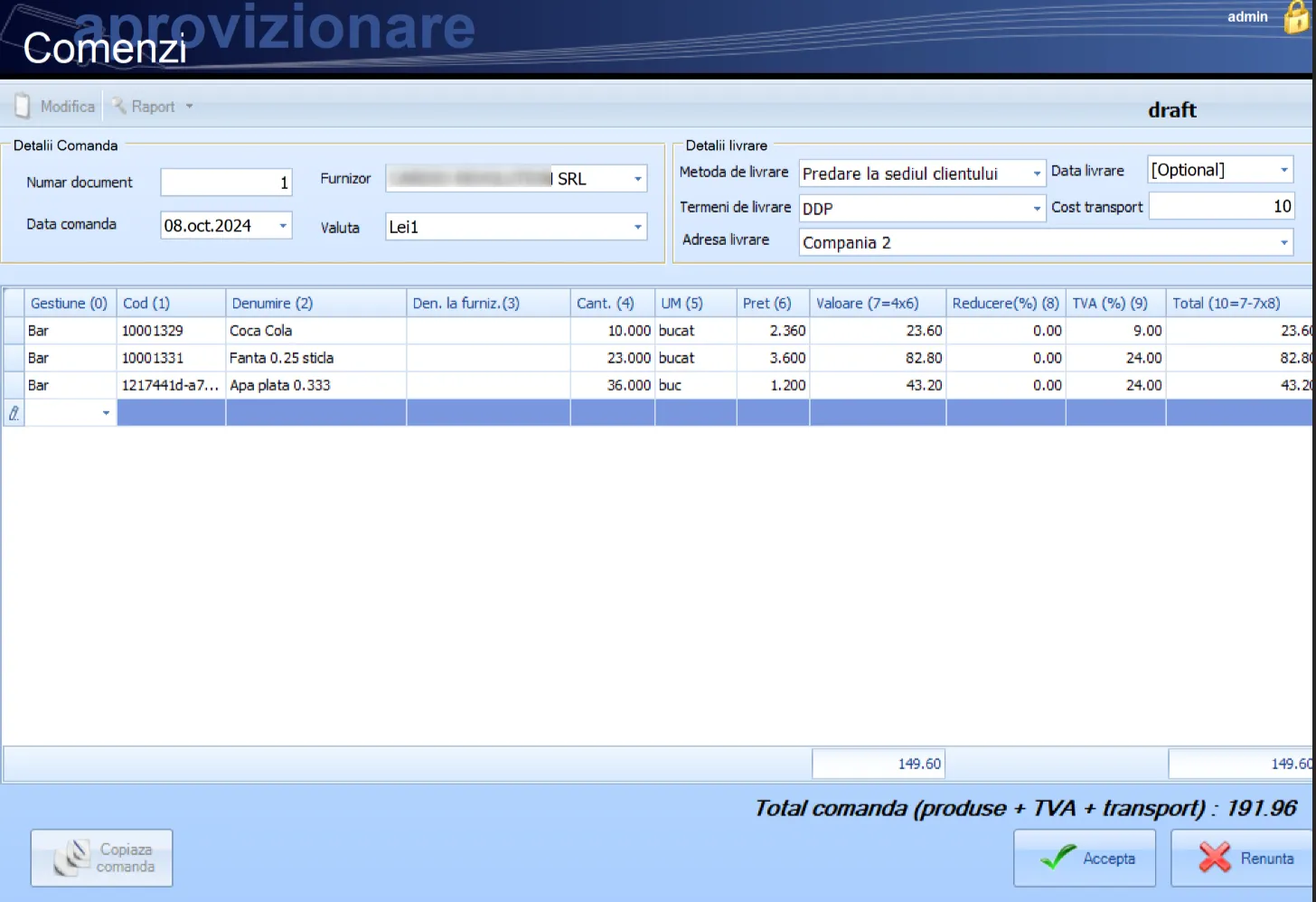The image size is (1316, 902).
Task: Click the Raport magnifier icon
Action: point(118,106)
